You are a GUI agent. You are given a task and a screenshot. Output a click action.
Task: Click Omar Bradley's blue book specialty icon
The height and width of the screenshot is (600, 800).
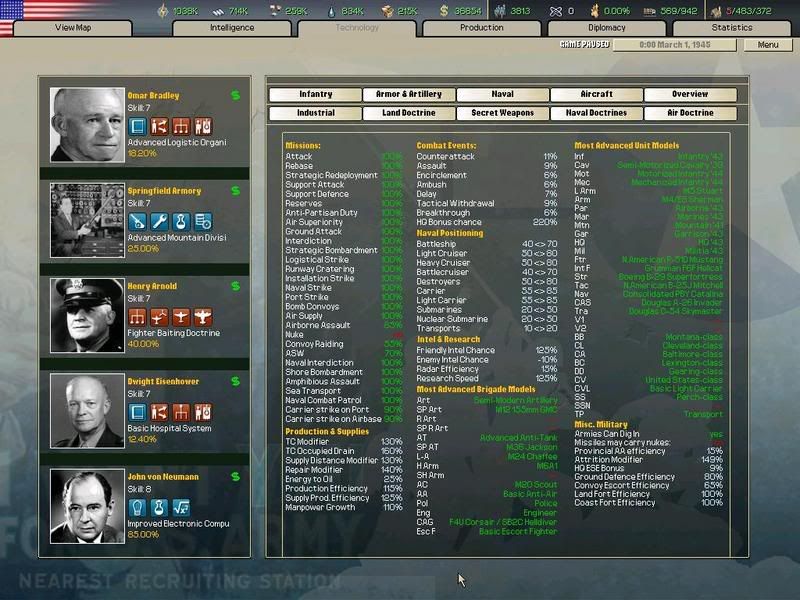pyautogui.click(x=137, y=126)
